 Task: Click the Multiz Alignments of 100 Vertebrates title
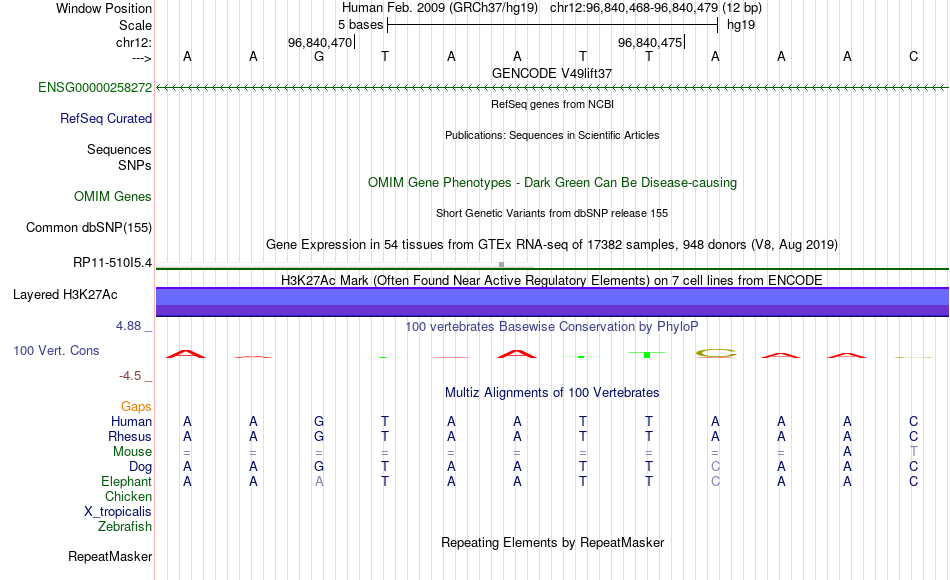552,392
